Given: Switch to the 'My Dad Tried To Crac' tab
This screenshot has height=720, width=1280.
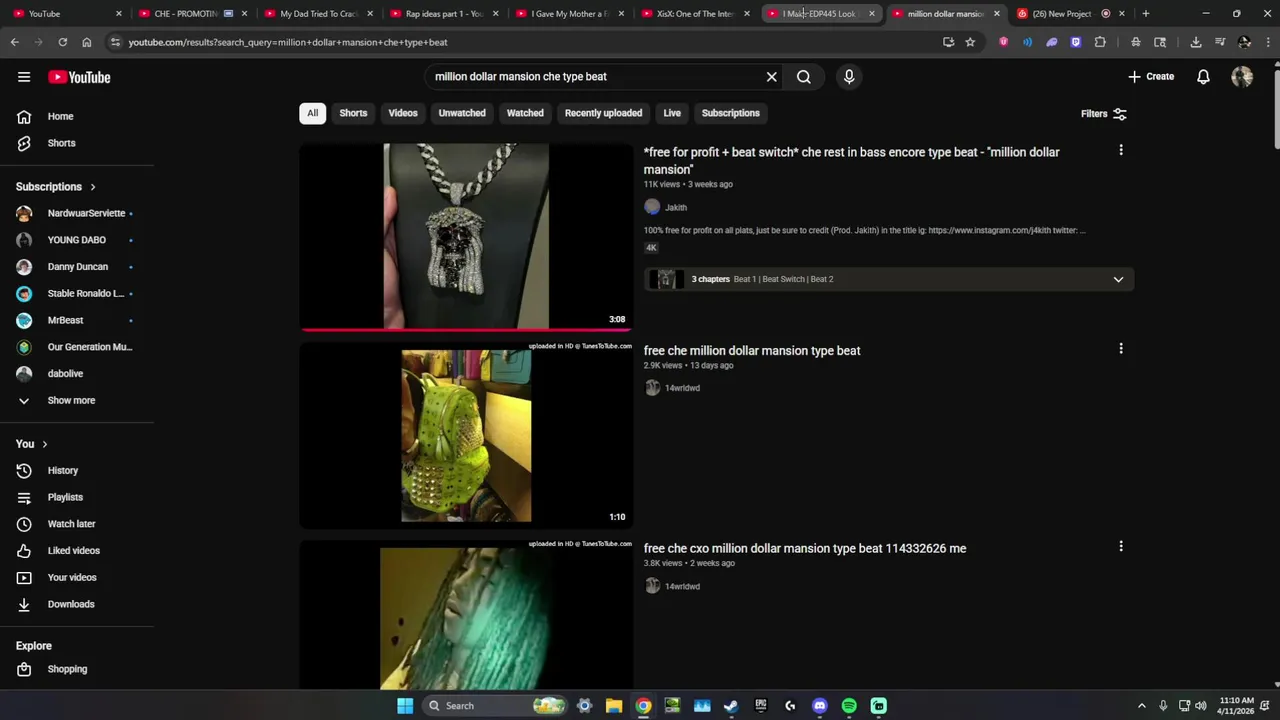Looking at the screenshot, I should [318, 14].
